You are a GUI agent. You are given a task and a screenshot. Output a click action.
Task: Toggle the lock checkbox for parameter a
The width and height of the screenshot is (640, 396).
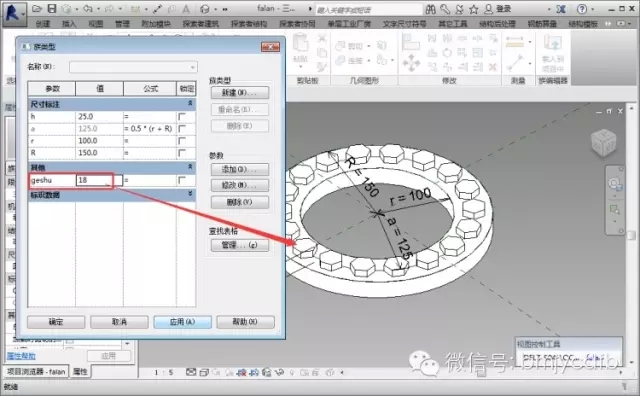pos(182,129)
